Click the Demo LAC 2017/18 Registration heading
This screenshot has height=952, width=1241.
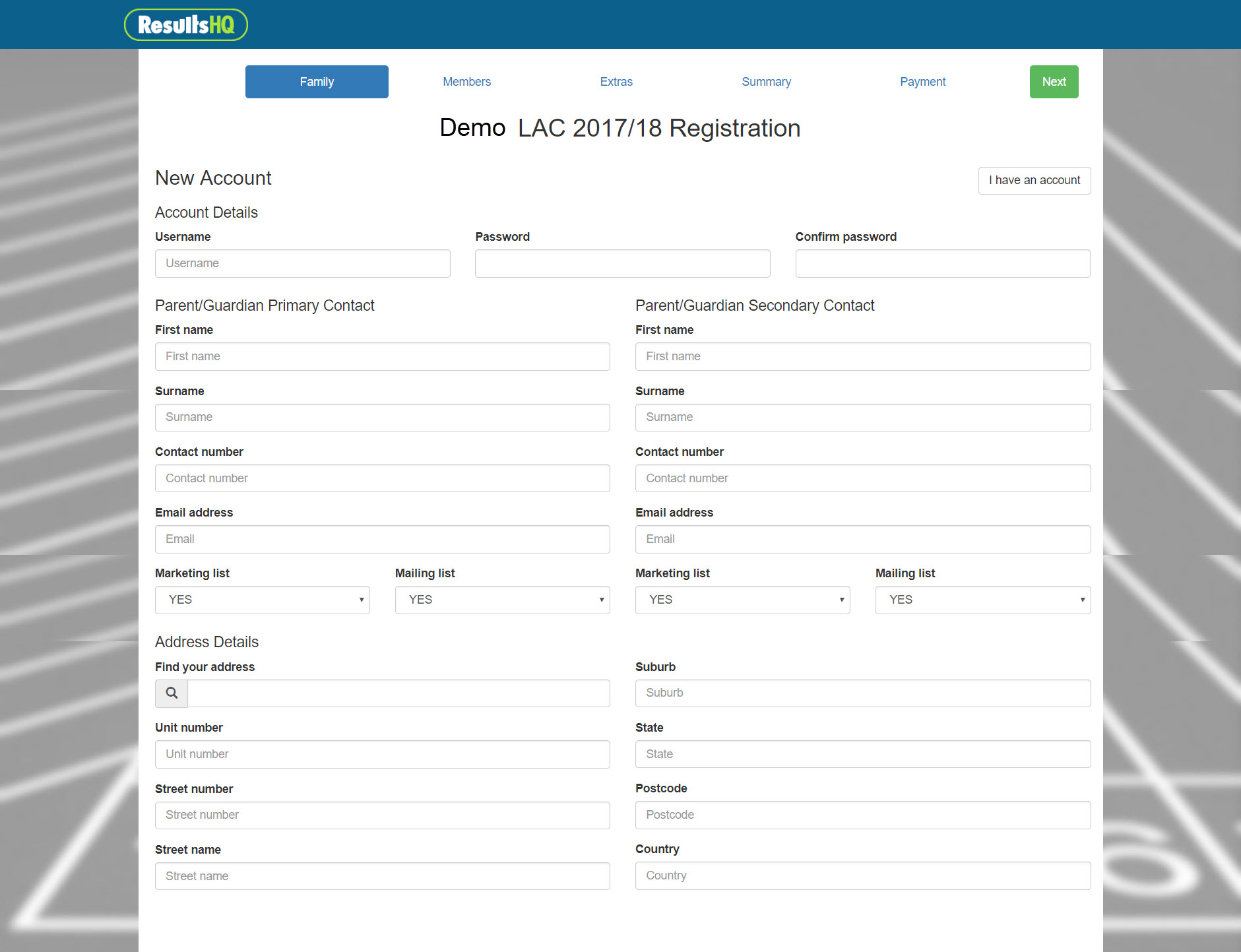620,128
